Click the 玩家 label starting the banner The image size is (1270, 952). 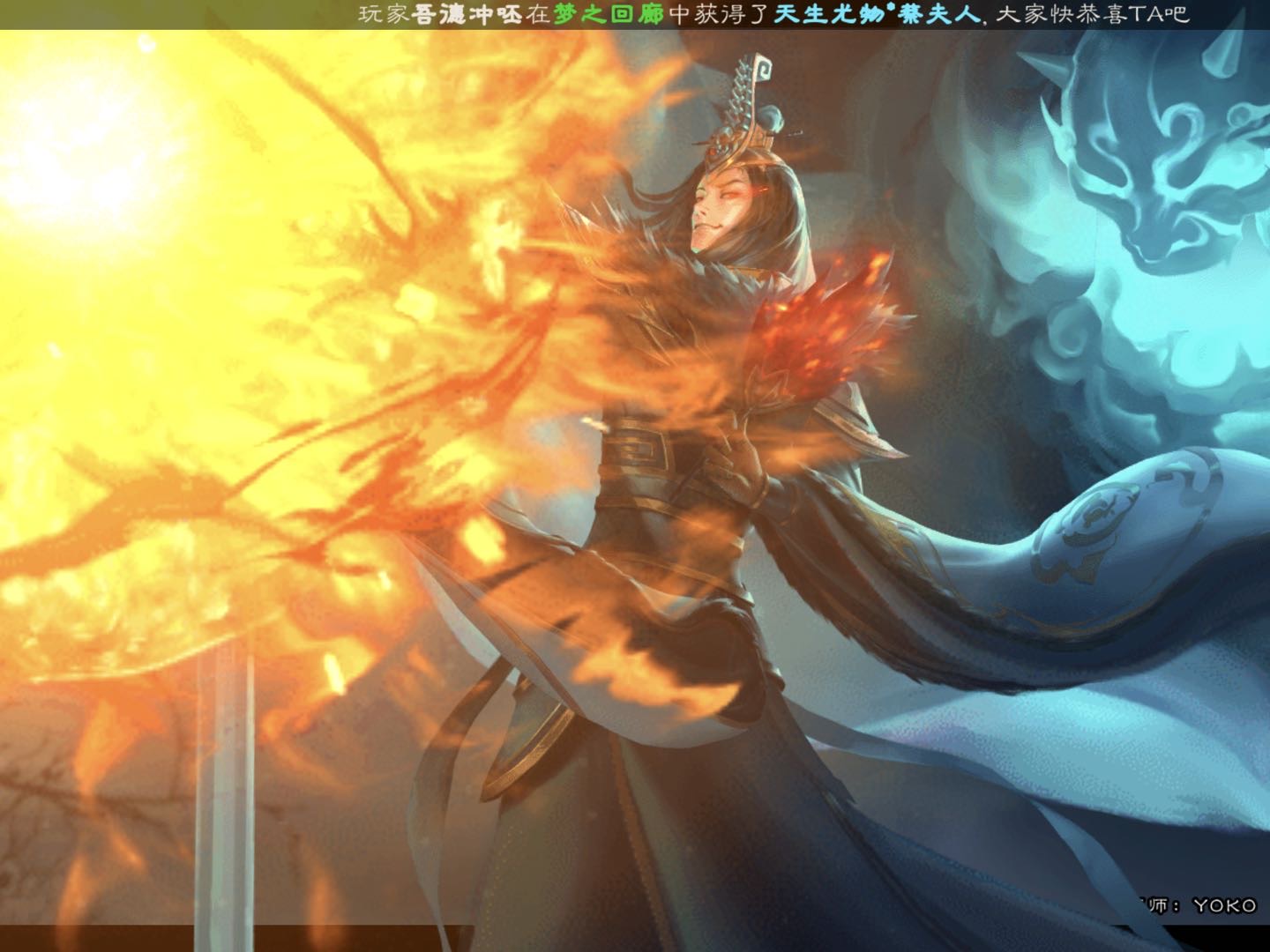click(x=384, y=14)
